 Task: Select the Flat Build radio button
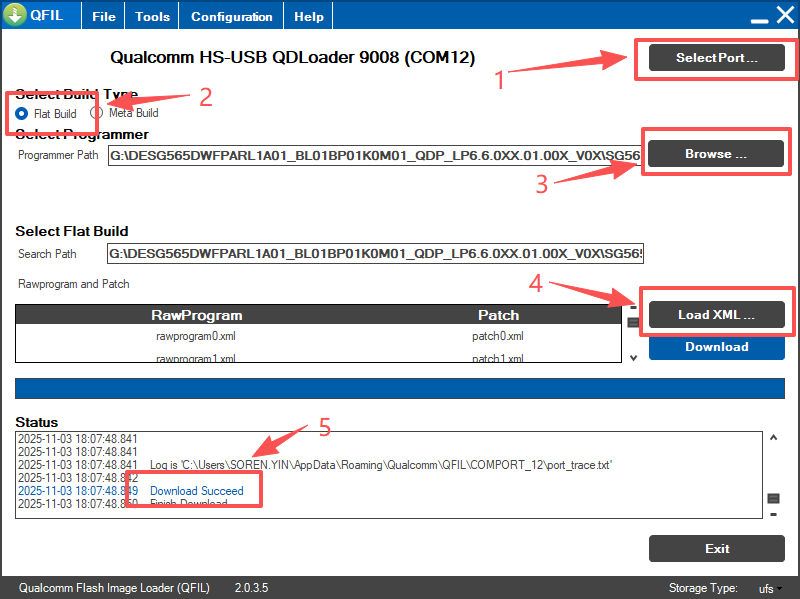(x=23, y=113)
